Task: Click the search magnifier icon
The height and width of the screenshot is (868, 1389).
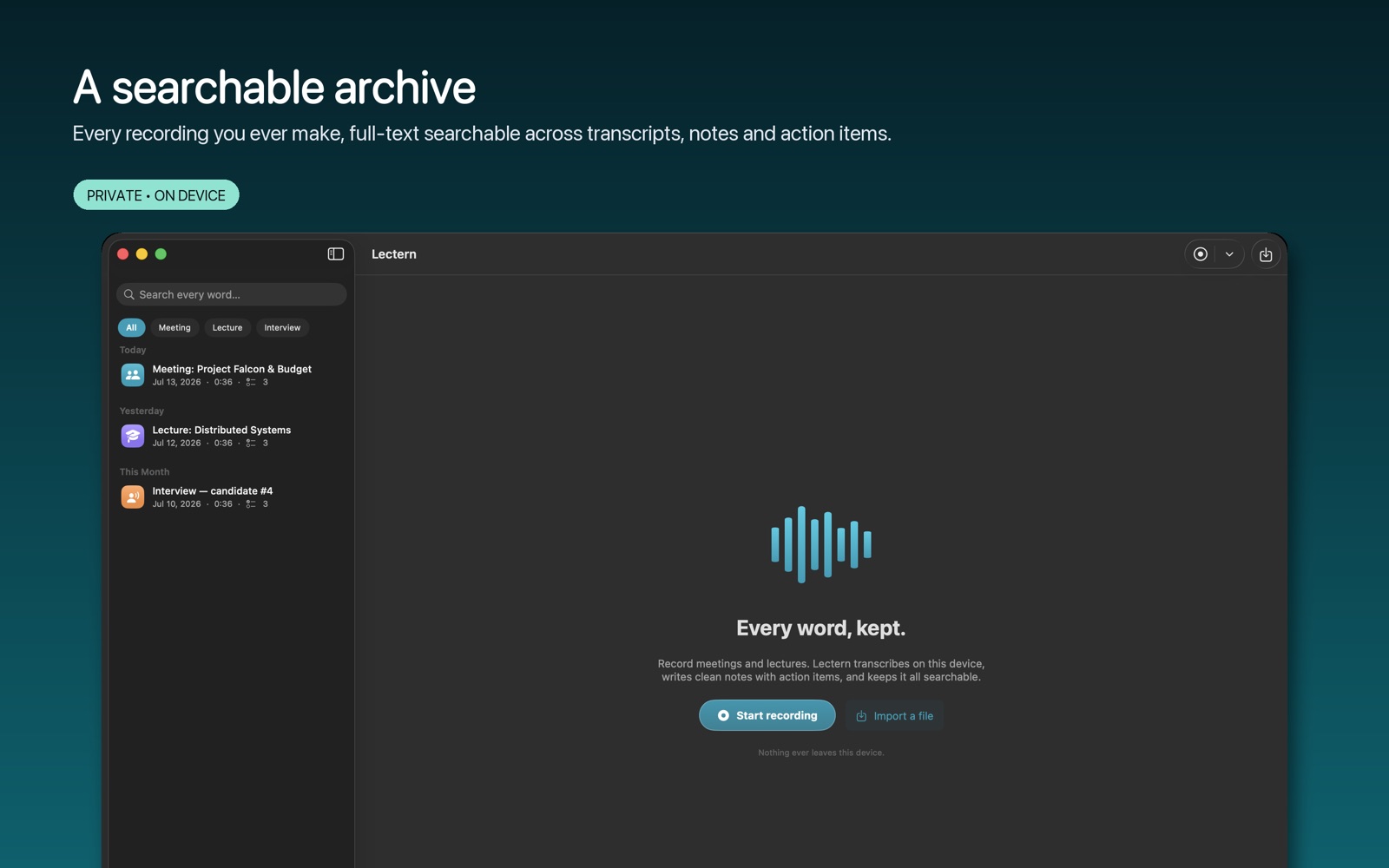Action: (129, 294)
